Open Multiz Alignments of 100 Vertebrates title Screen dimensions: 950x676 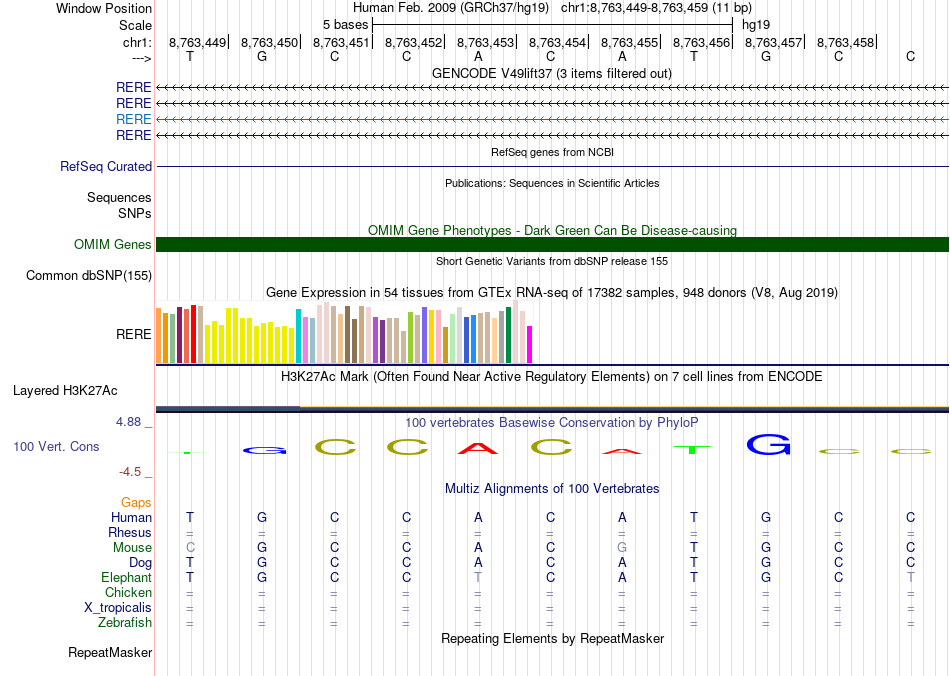click(552, 488)
